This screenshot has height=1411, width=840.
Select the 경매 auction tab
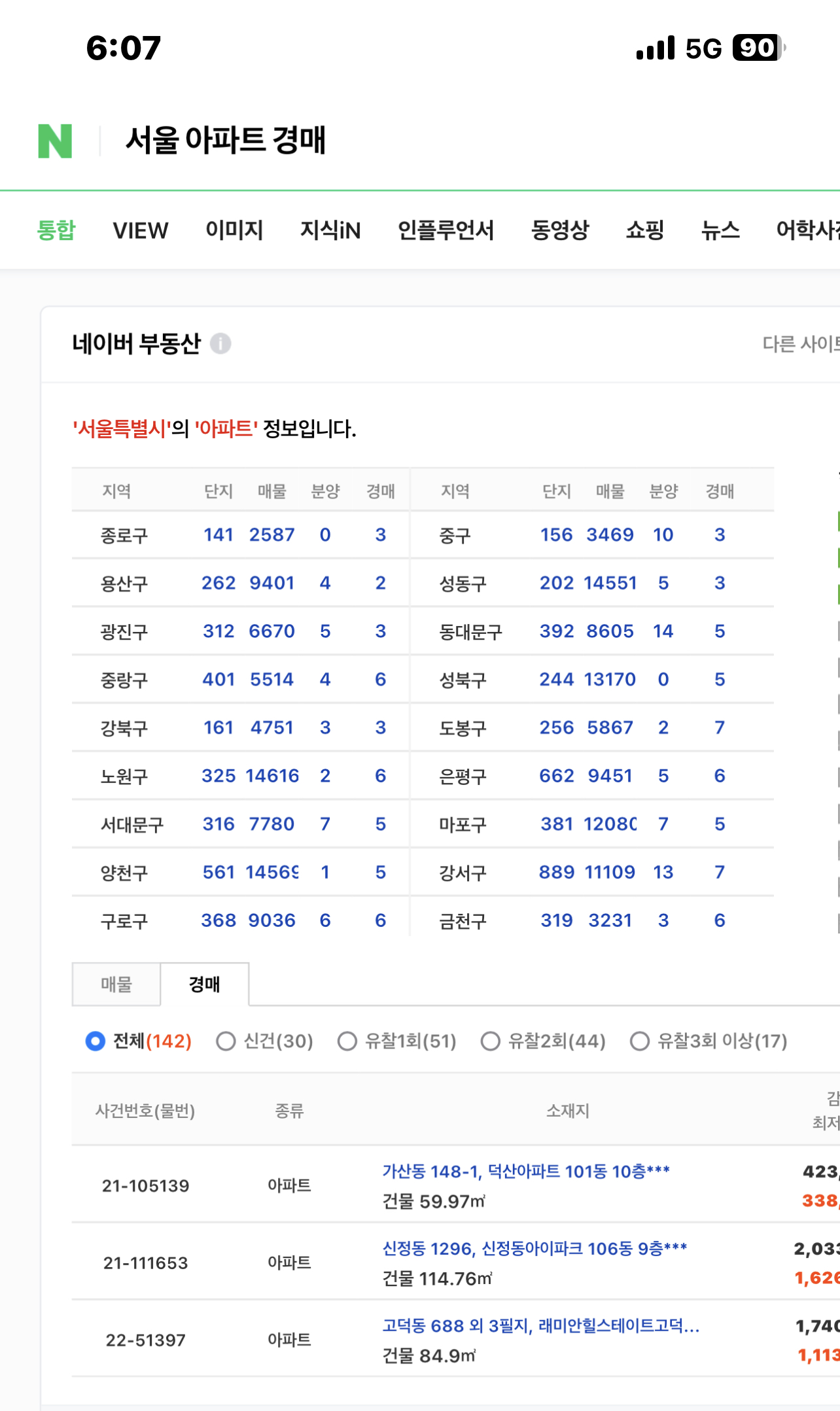tap(205, 984)
